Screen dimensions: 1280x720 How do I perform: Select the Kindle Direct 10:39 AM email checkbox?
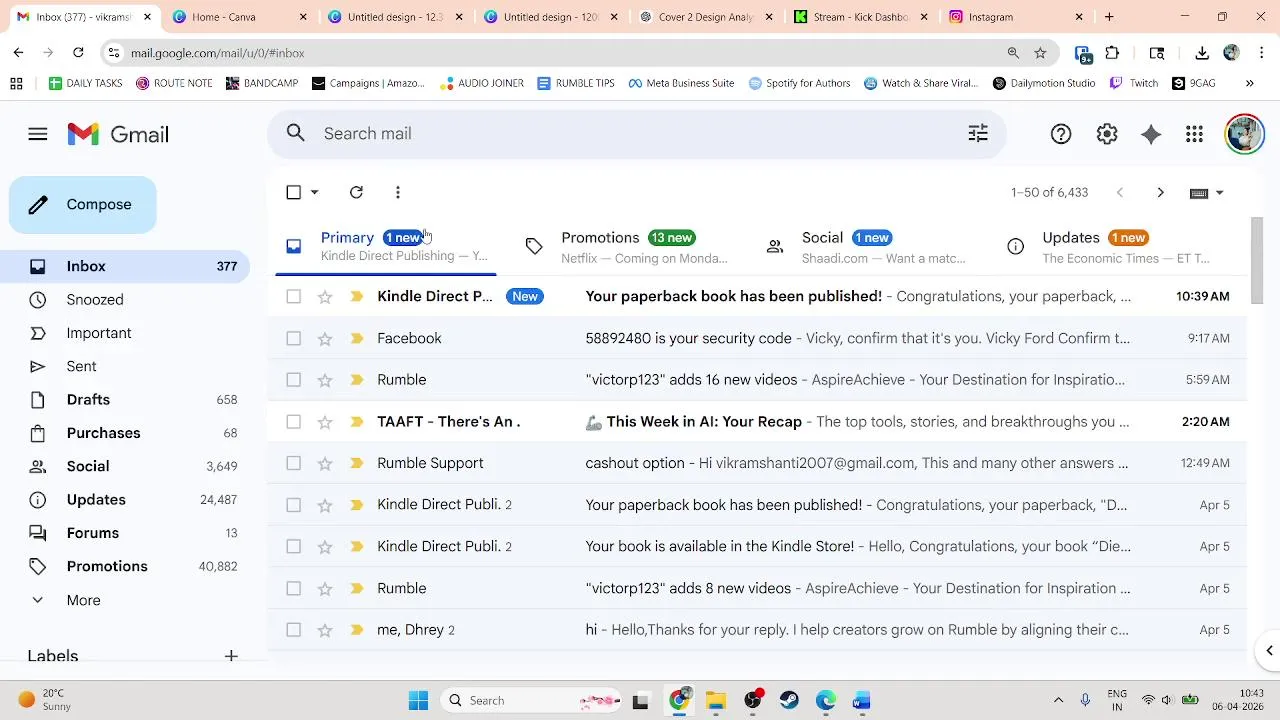tap(293, 296)
